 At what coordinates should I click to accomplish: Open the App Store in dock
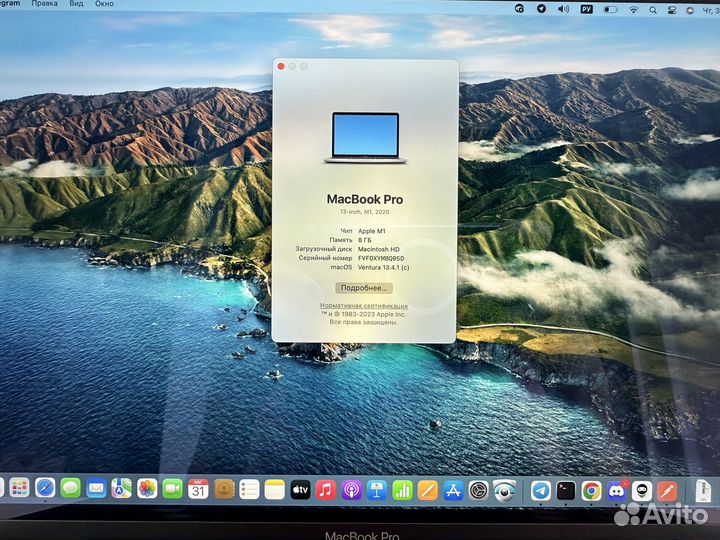tap(453, 491)
